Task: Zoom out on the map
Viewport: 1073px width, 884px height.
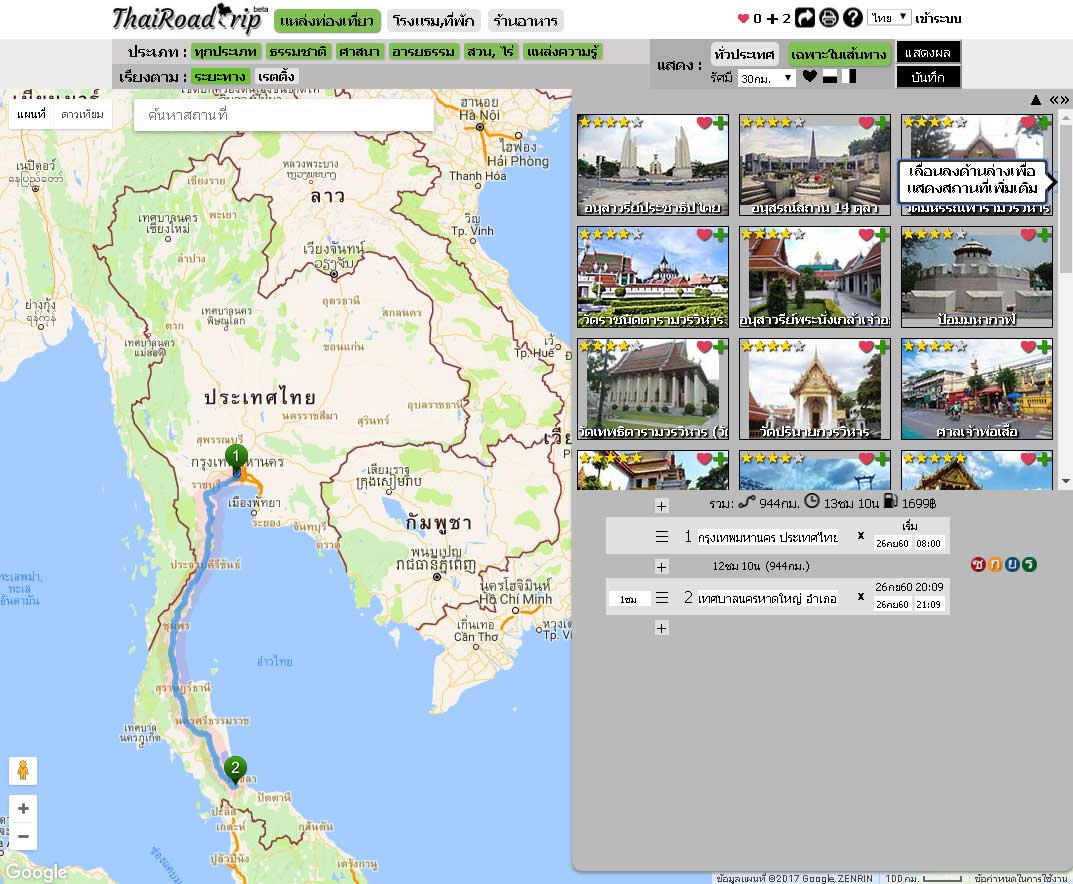Action: 23,836
